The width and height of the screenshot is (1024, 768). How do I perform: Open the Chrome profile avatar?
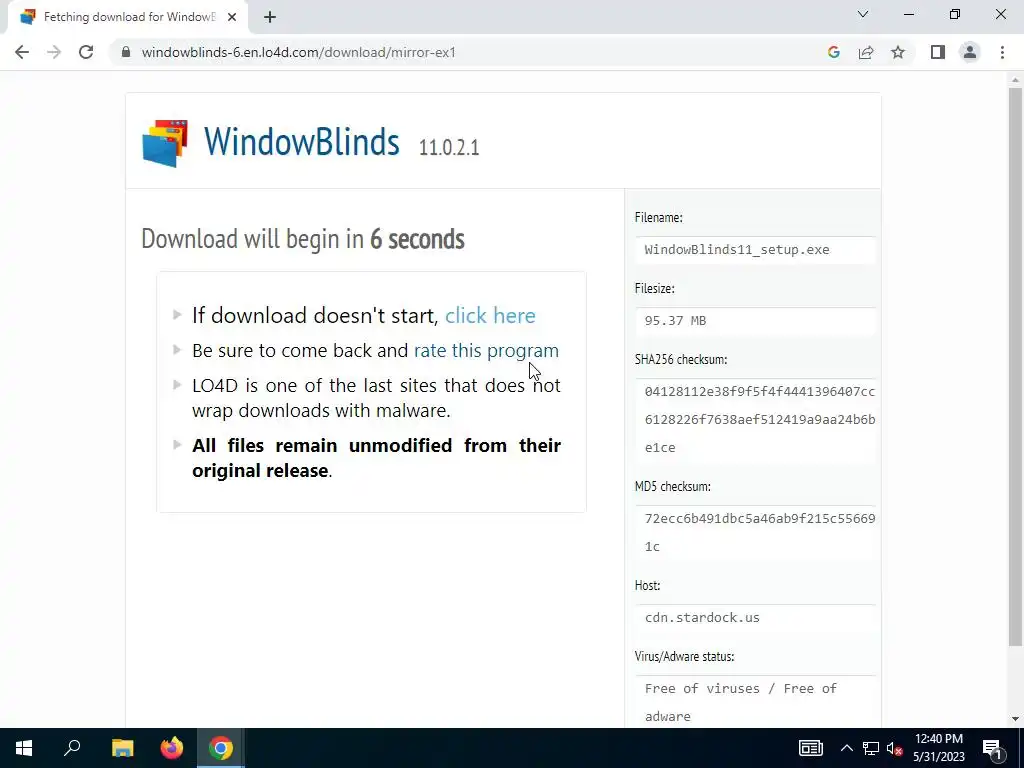(x=970, y=52)
